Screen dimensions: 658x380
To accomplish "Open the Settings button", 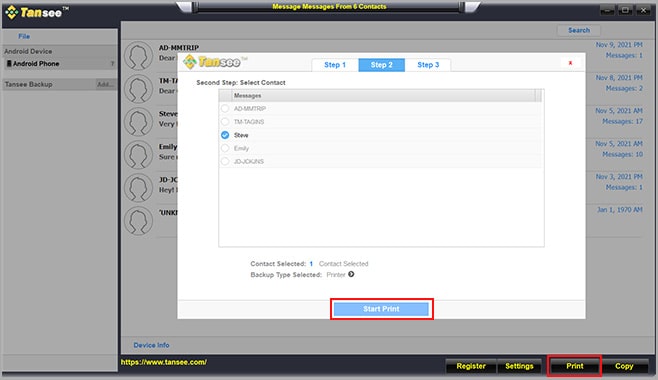I will 519,366.
